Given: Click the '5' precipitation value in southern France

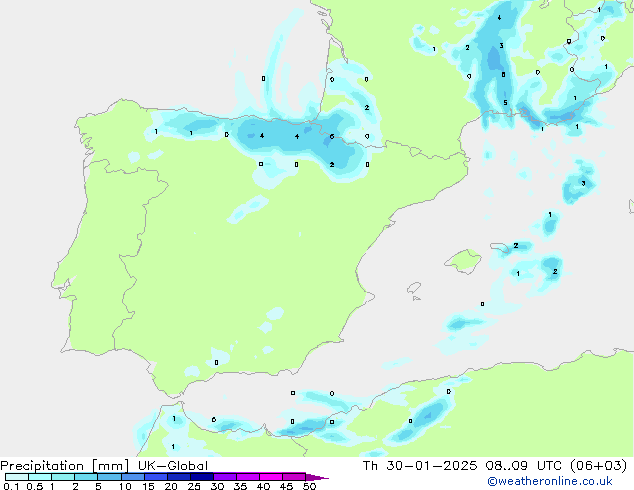Looking at the screenshot, I should point(505,103).
